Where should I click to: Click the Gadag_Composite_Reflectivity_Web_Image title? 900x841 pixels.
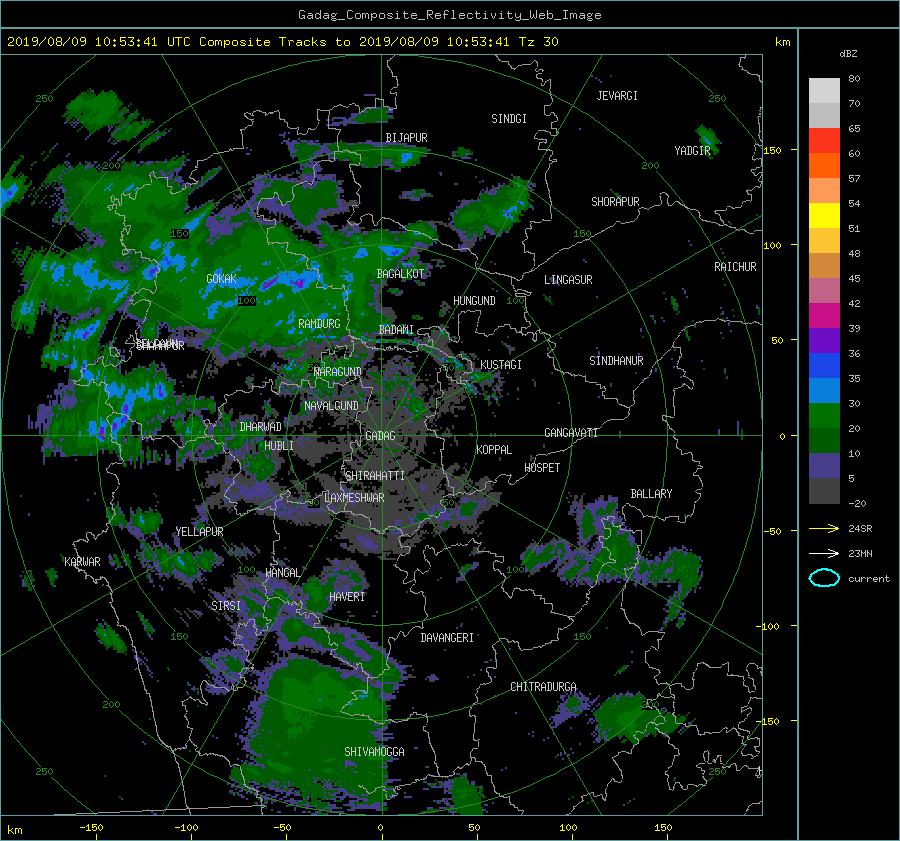tap(449, 15)
